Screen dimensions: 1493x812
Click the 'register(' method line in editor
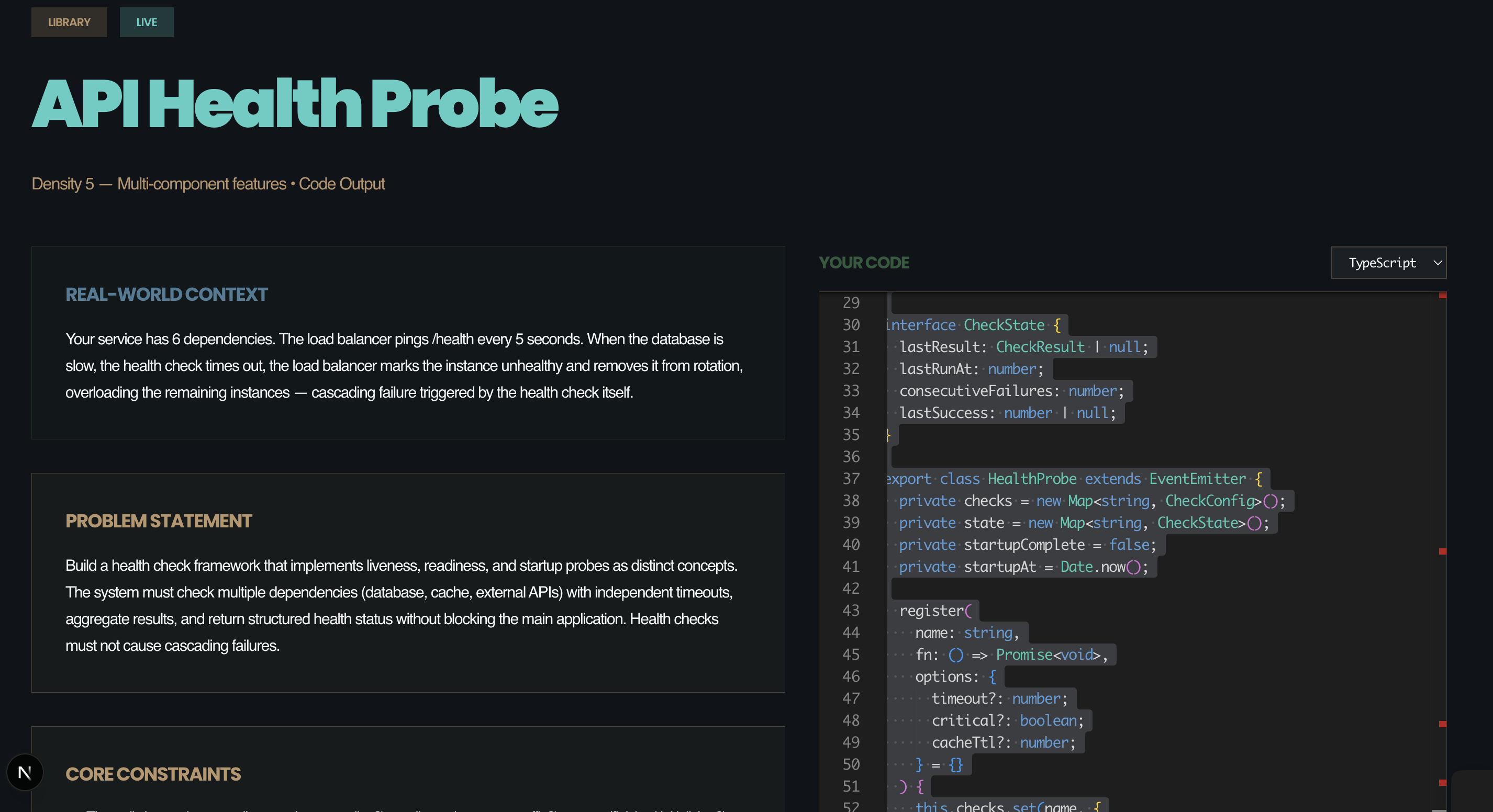click(x=935, y=611)
